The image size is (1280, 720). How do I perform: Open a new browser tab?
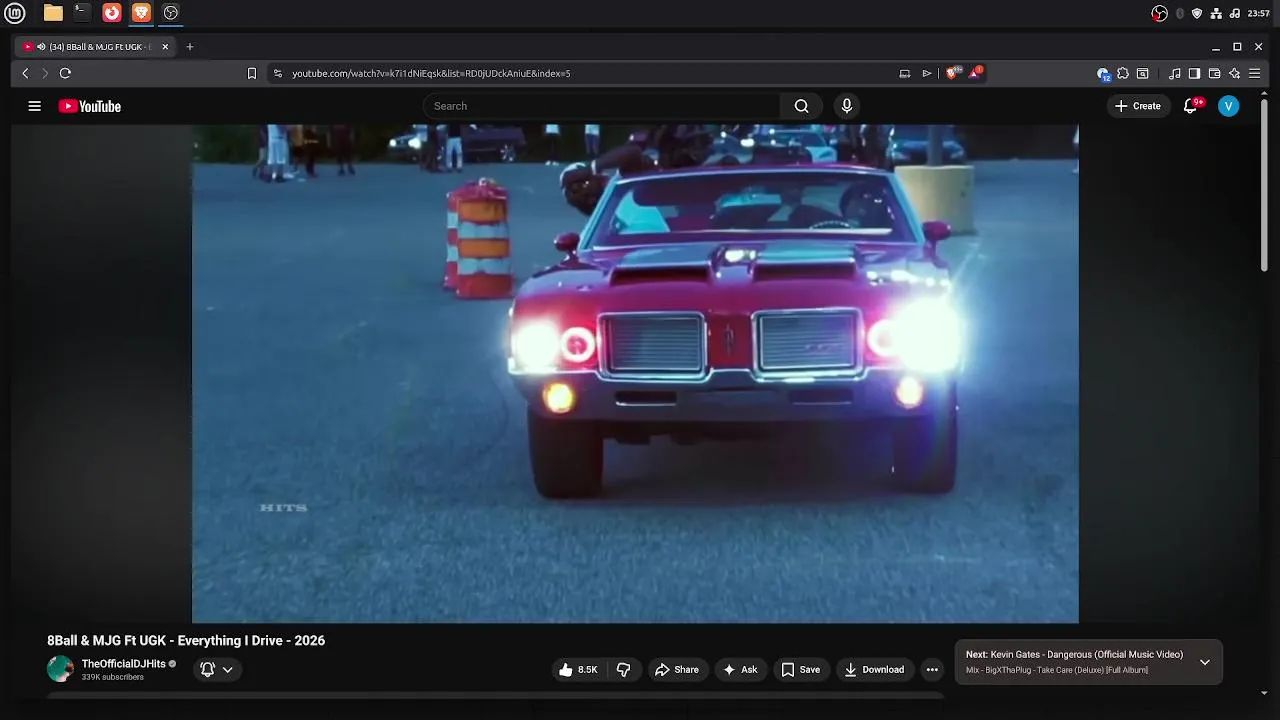pyautogui.click(x=190, y=47)
